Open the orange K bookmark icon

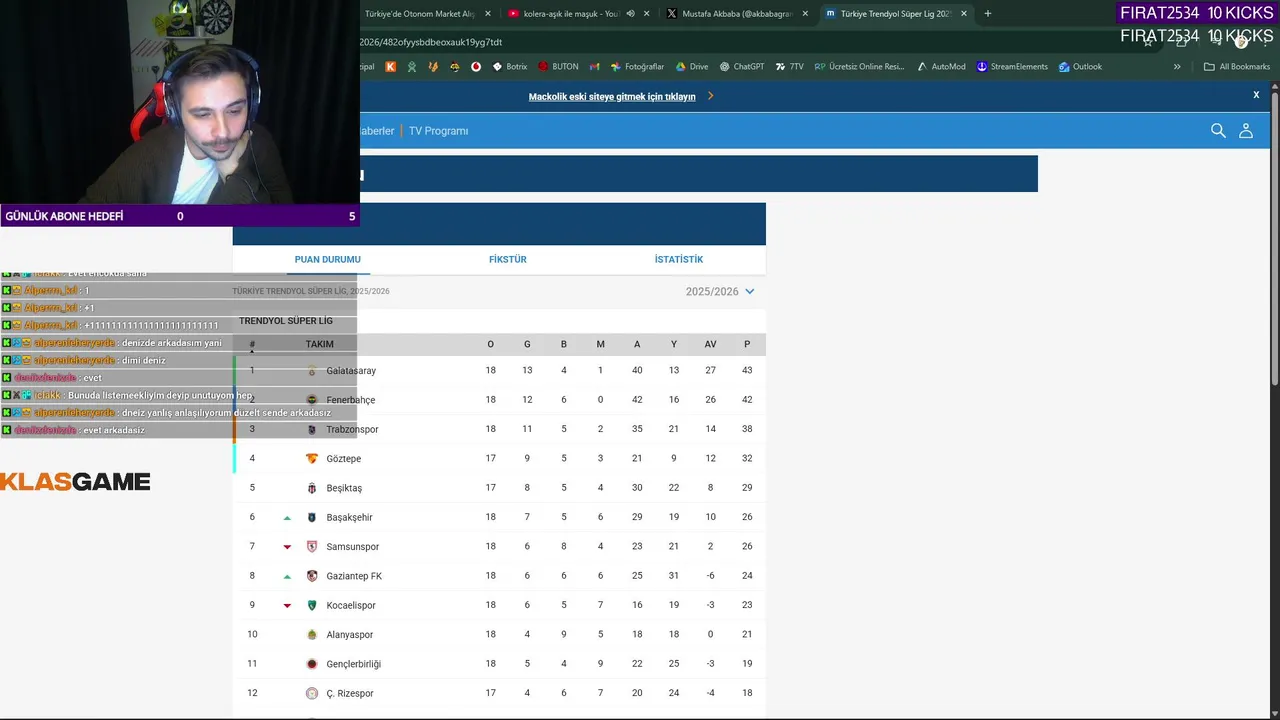click(391, 67)
